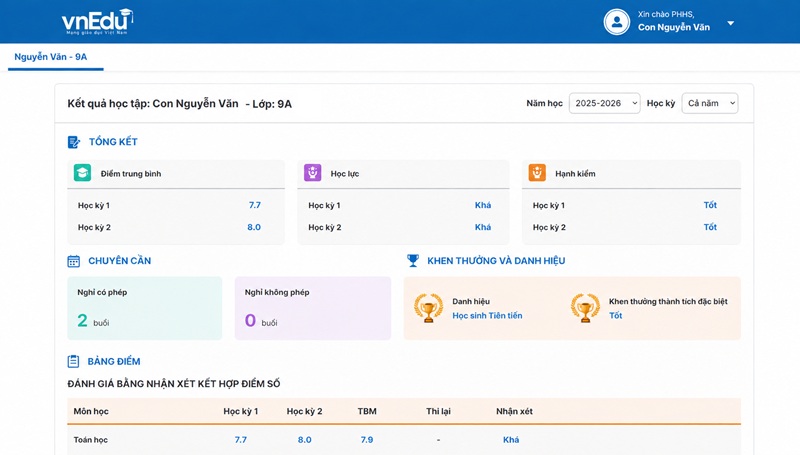Image resolution: width=800 pixels, height=455 pixels.
Task: Click the blue trophy icon
Action: (413, 261)
